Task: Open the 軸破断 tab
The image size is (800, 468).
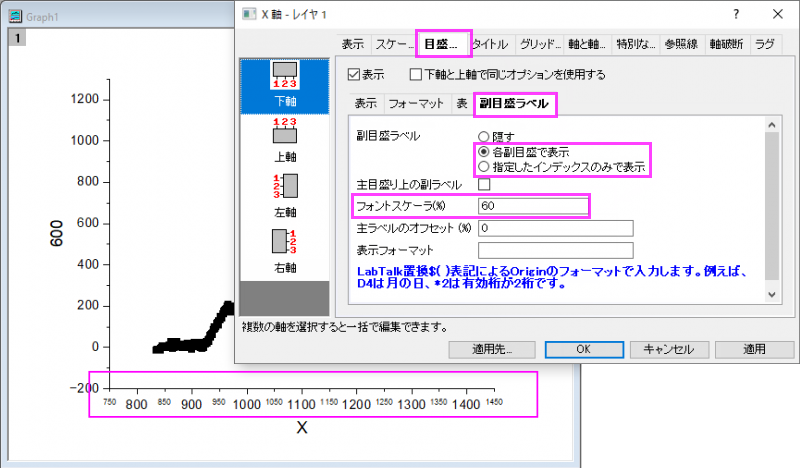Action: [727, 44]
